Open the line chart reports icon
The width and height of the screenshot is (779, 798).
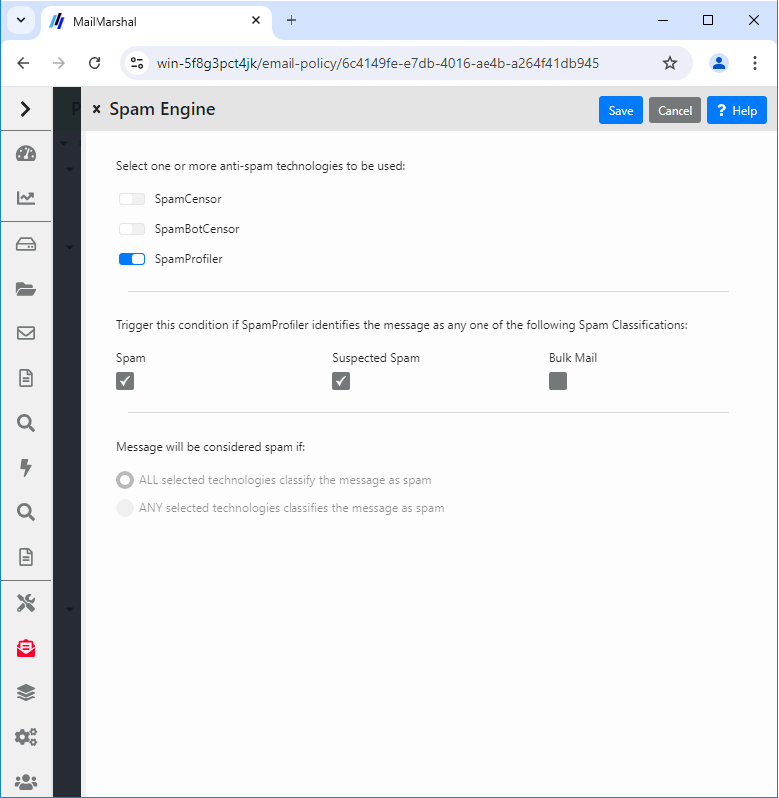point(26,198)
